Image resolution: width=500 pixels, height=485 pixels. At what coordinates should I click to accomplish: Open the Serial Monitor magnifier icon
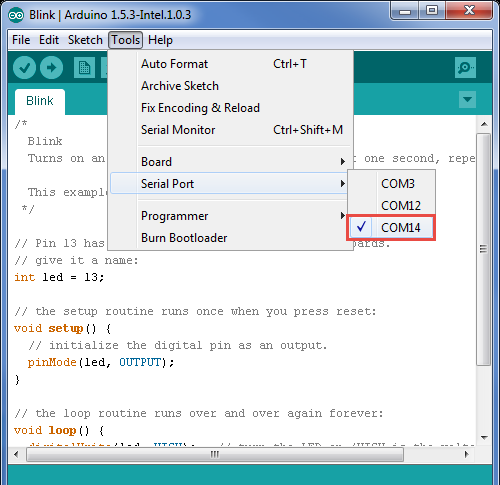[x=465, y=68]
